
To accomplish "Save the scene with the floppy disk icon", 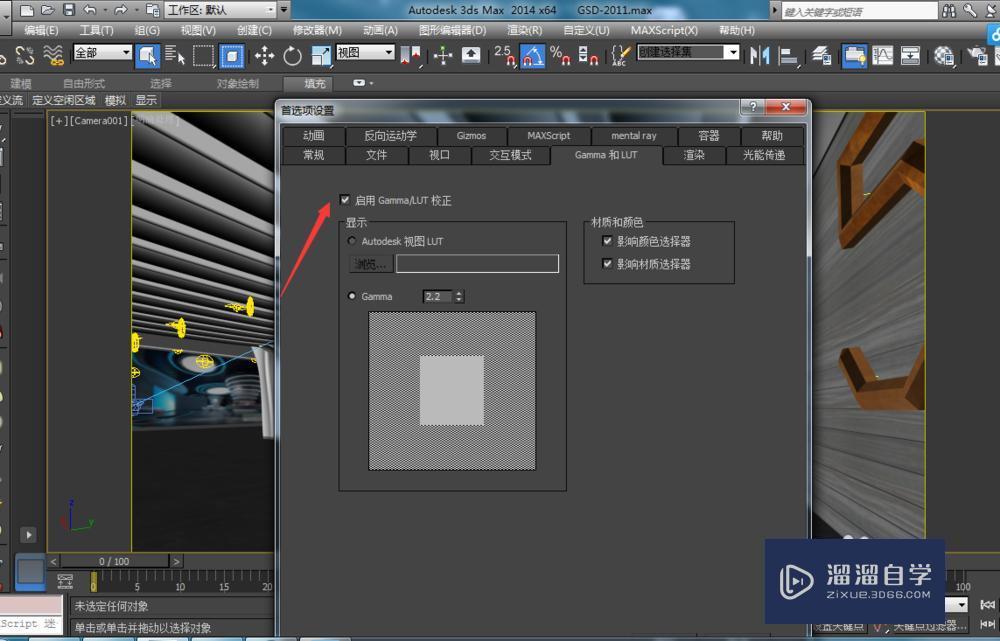I will click(69, 10).
